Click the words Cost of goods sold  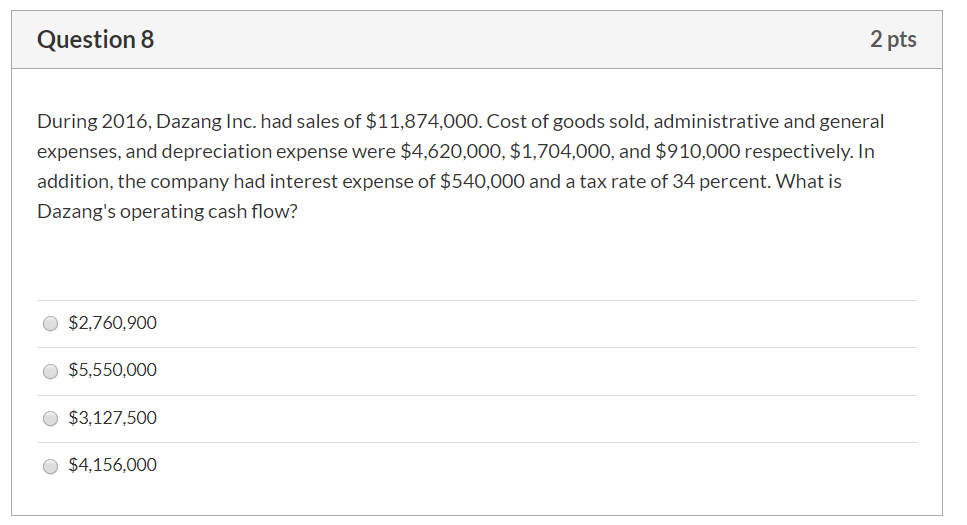point(565,122)
